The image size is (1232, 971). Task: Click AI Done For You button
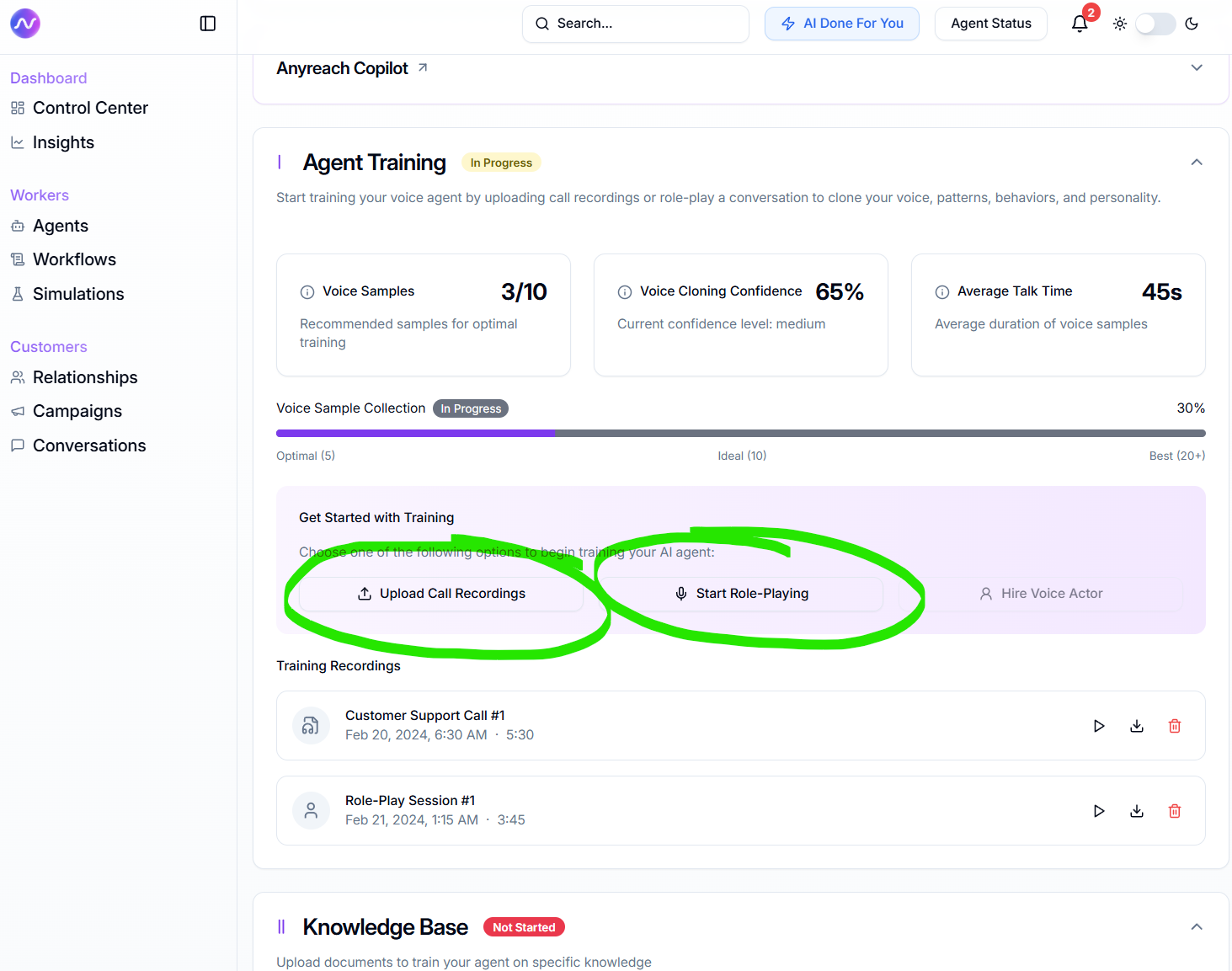click(842, 24)
